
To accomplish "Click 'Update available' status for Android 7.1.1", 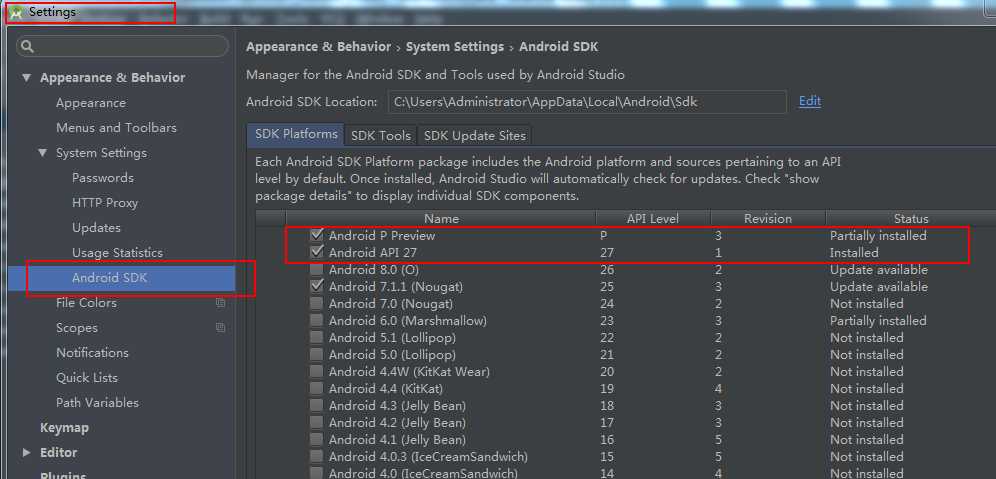I will click(878, 287).
